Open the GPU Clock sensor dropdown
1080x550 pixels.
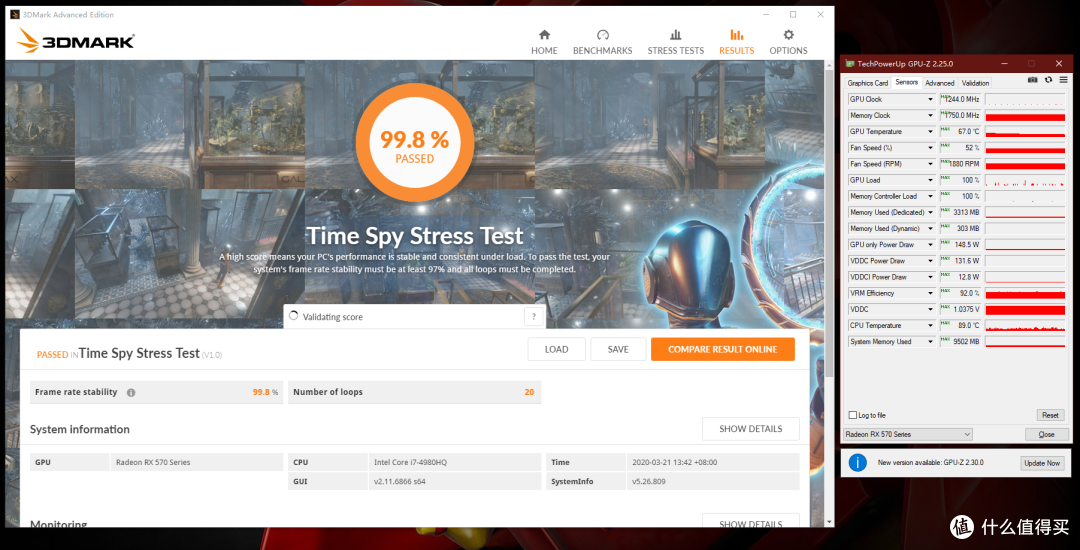[931, 99]
